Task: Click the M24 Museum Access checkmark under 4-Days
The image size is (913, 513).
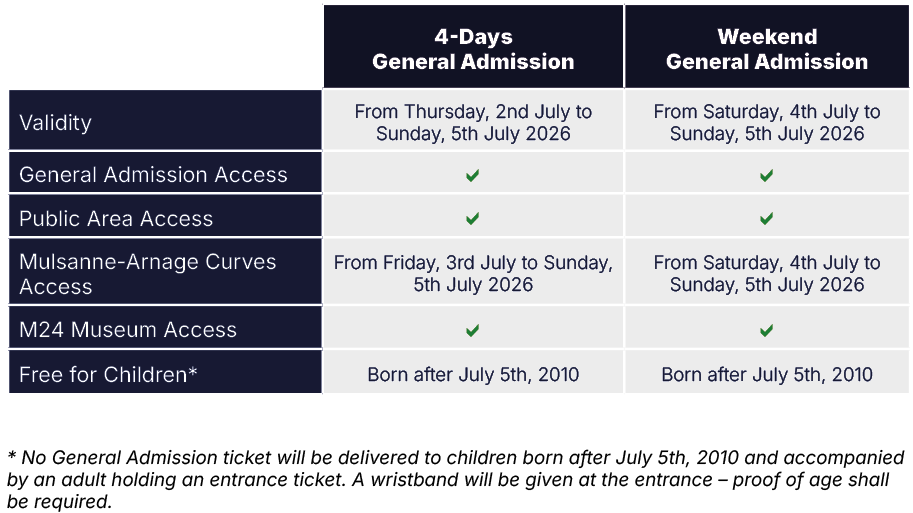Action: pos(473,330)
